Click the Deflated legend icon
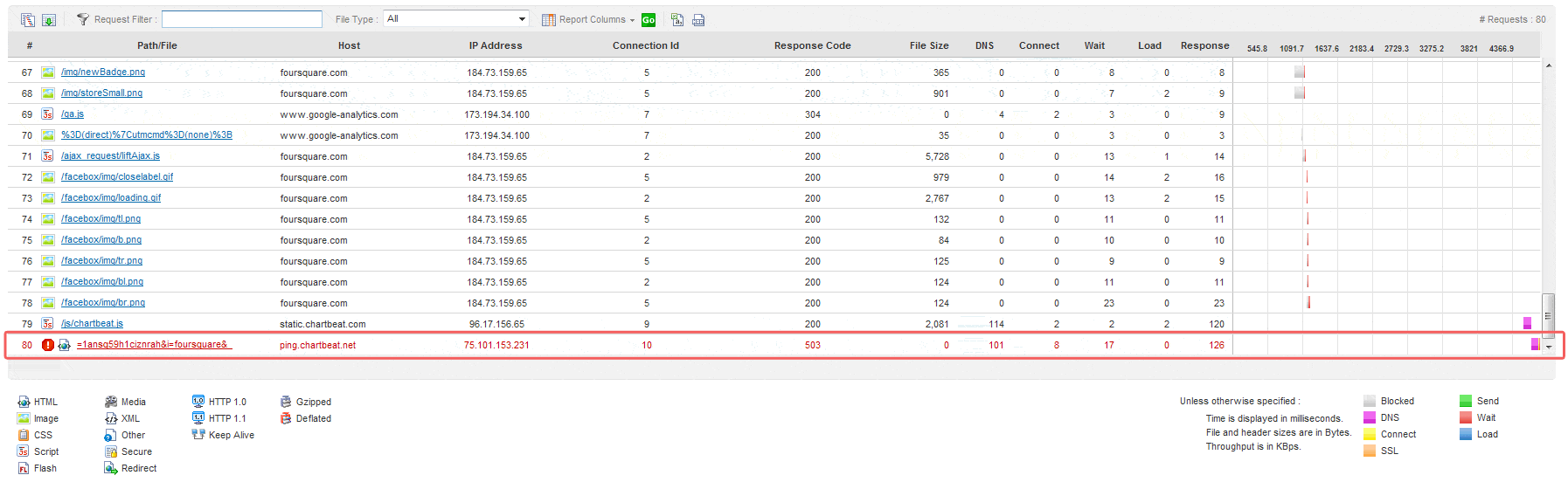The image size is (1568, 489). click(x=286, y=418)
